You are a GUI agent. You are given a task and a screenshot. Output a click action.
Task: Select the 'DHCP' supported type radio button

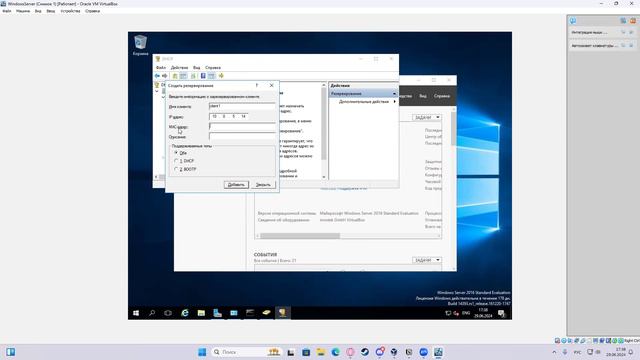pyautogui.click(x=176, y=161)
